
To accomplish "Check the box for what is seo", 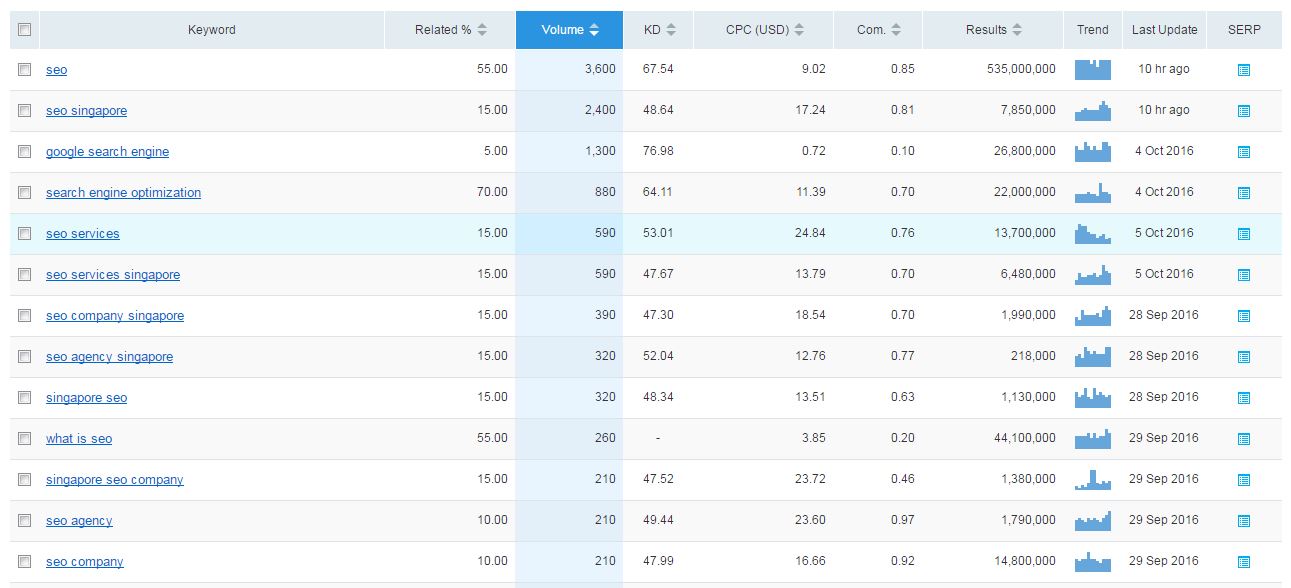I will pyautogui.click(x=24, y=439).
